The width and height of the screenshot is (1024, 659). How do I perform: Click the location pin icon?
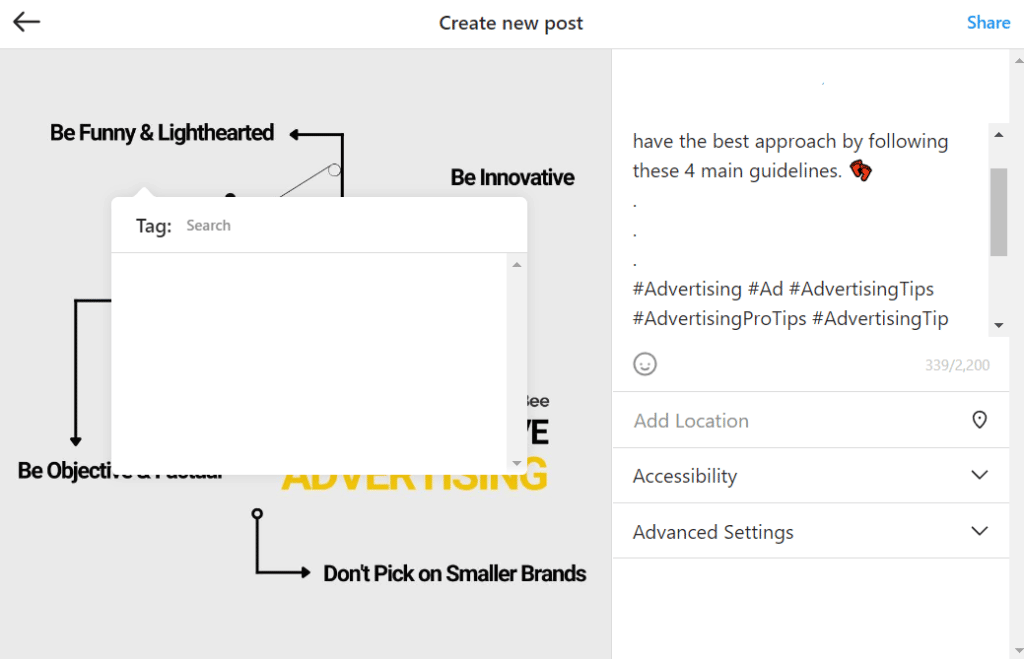(x=979, y=420)
